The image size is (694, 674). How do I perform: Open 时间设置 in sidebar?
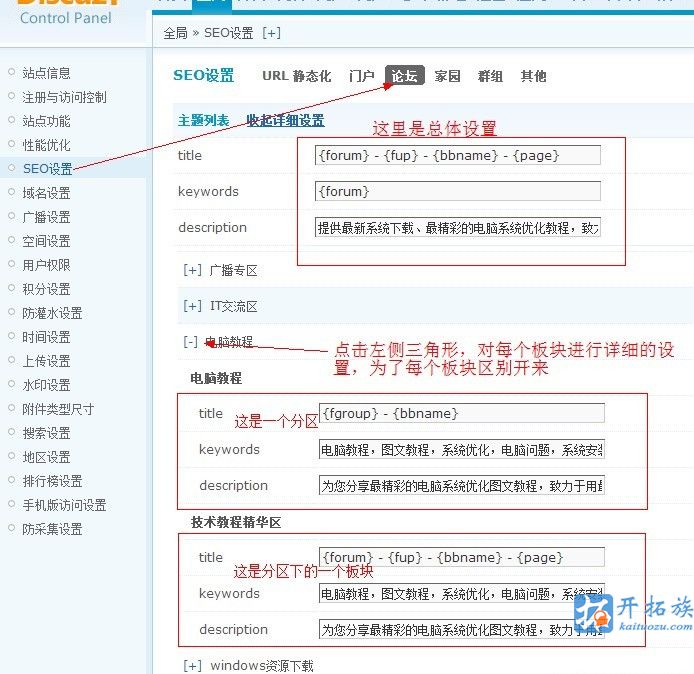46,337
